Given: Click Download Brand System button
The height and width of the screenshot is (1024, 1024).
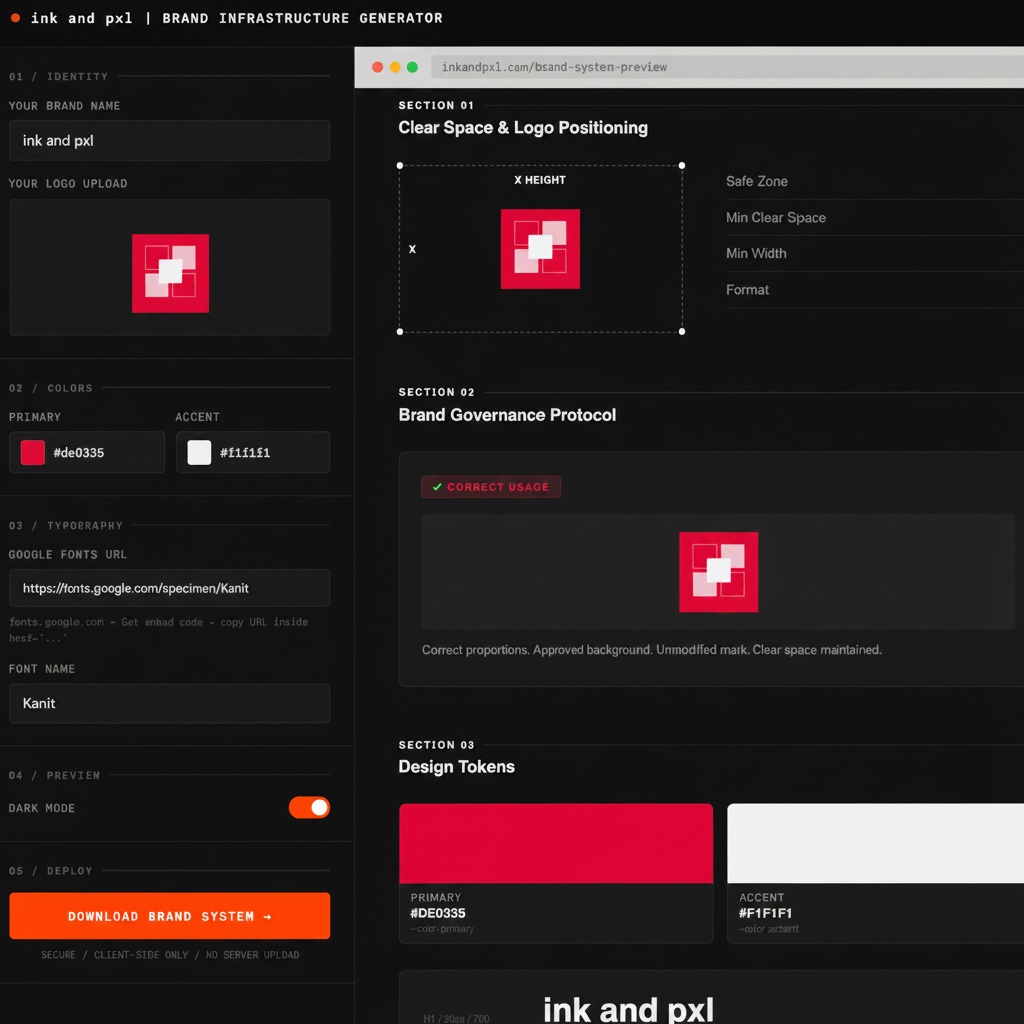Looking at the screenshot, I should pos(169,916).
